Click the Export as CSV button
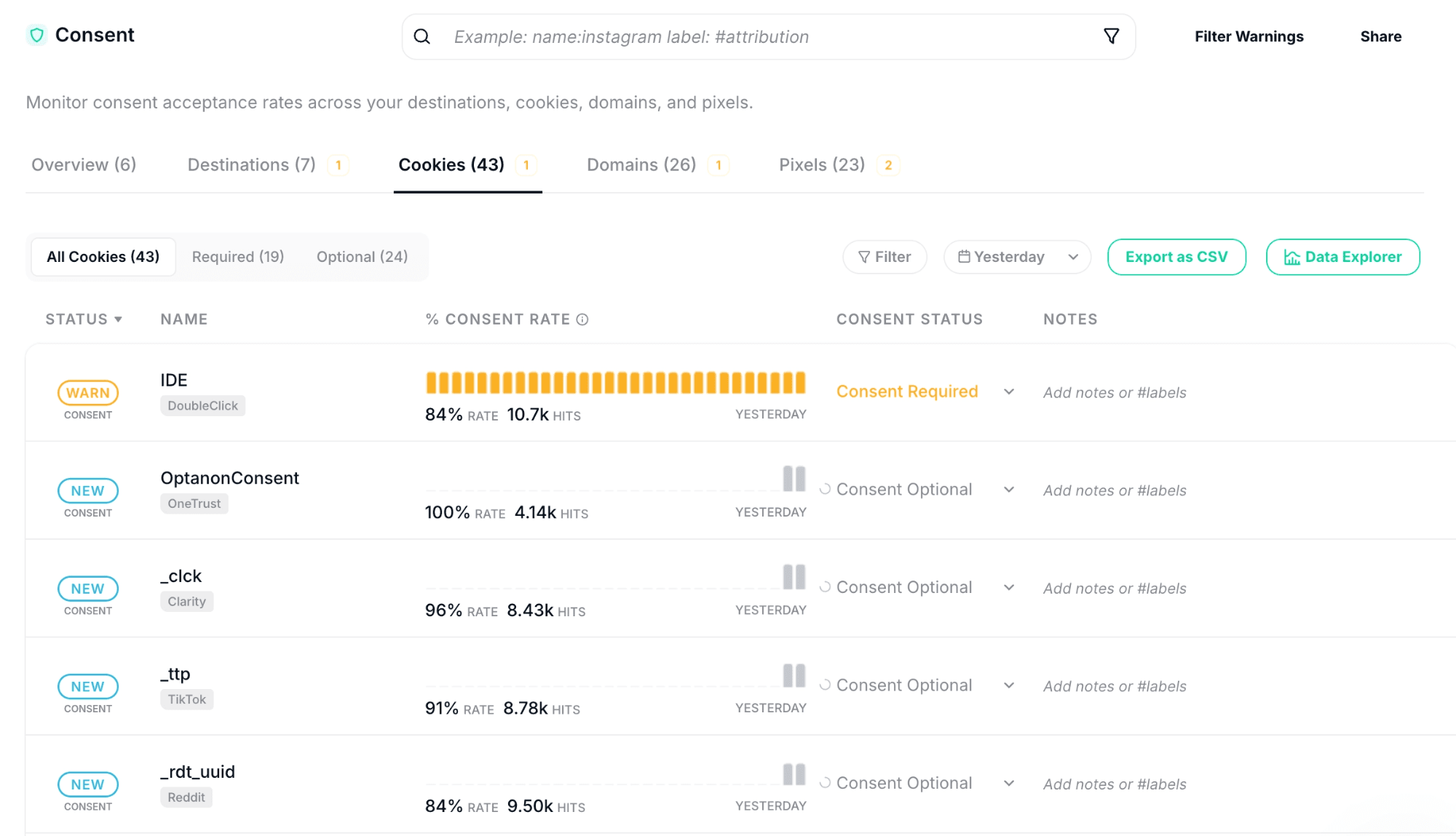The image size is (1456, 836). pos(1176,257)
